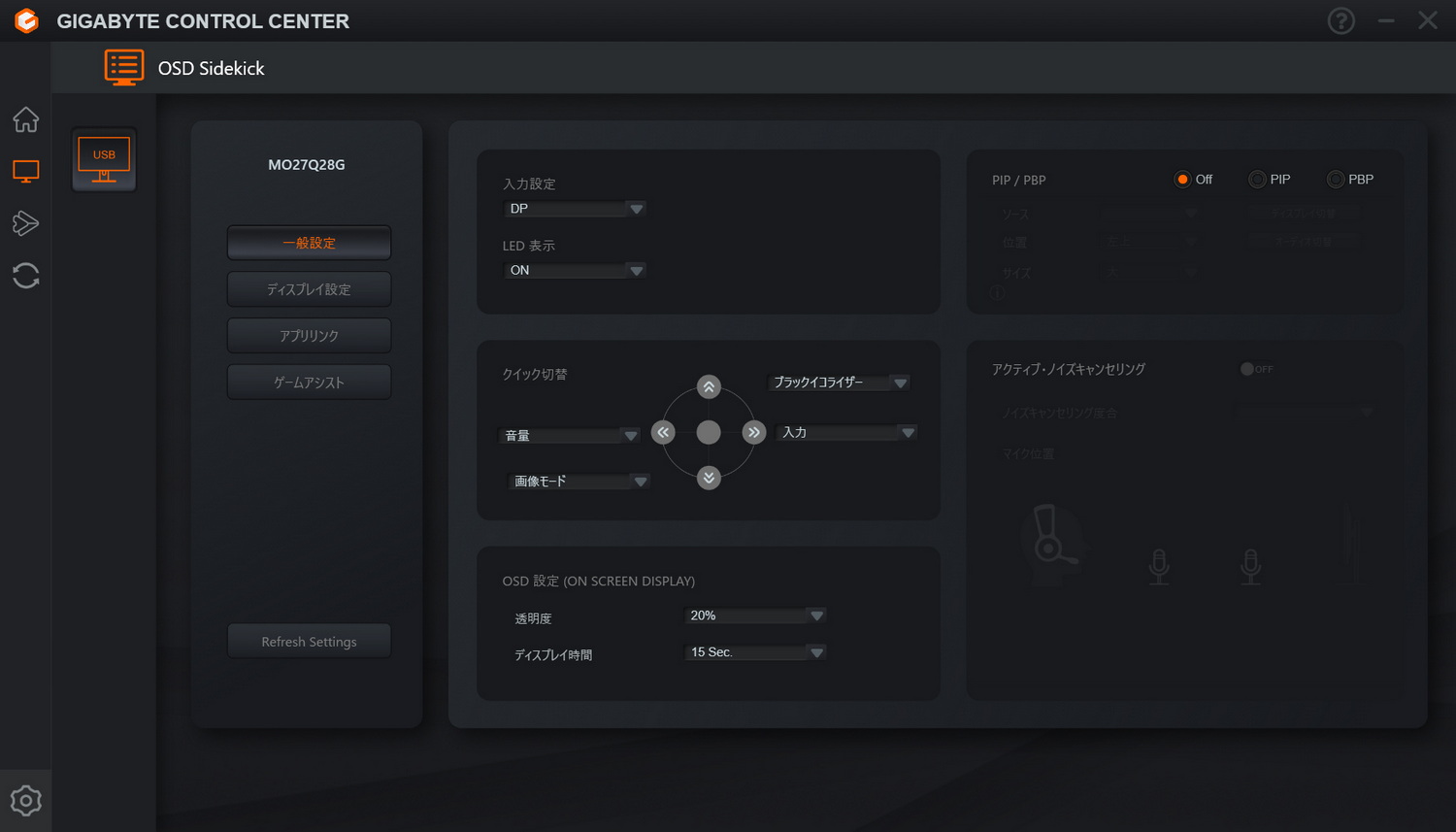Click the quick switch right arrow
The height and width of the screenshot is (832, 1456).
coord(754,432)
